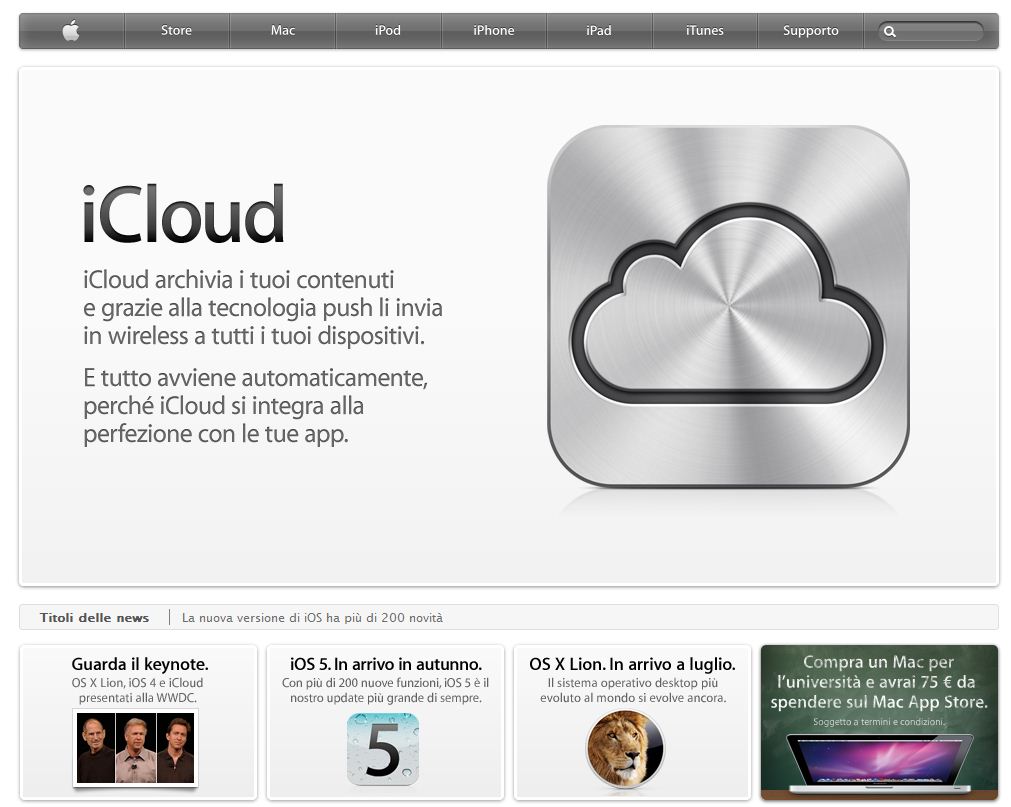Screen dimensions: 1011x807
Task: Open the iOS 200 novità news headline
Action: coord(312,618)
